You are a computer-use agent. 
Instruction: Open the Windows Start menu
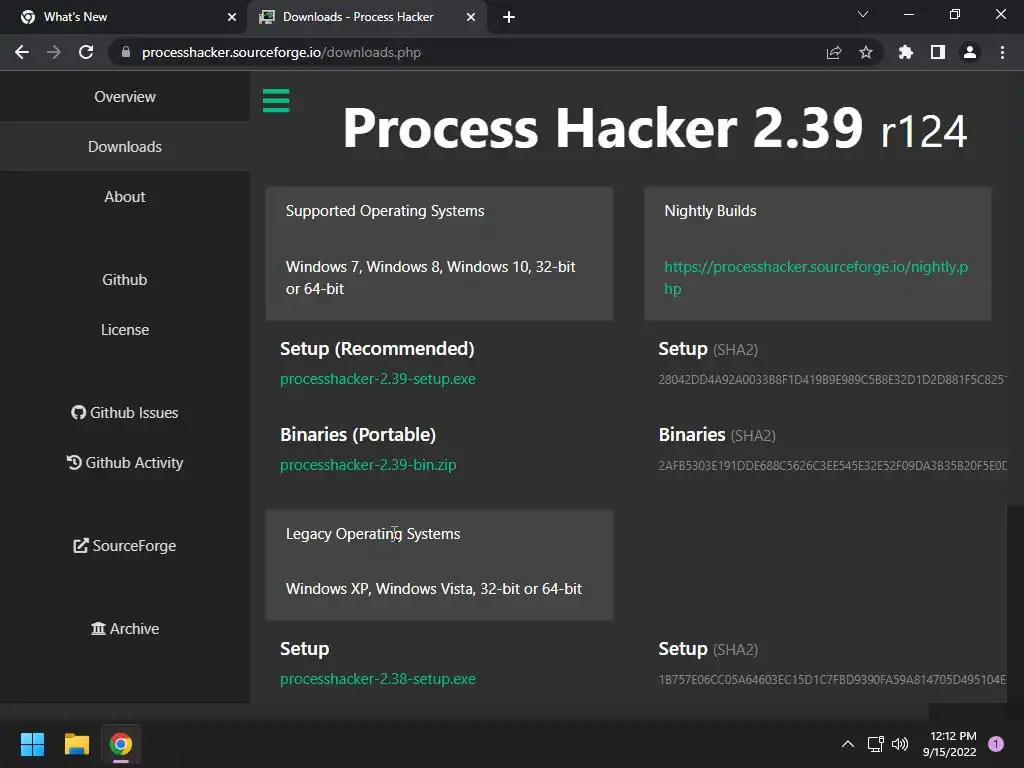32,744
